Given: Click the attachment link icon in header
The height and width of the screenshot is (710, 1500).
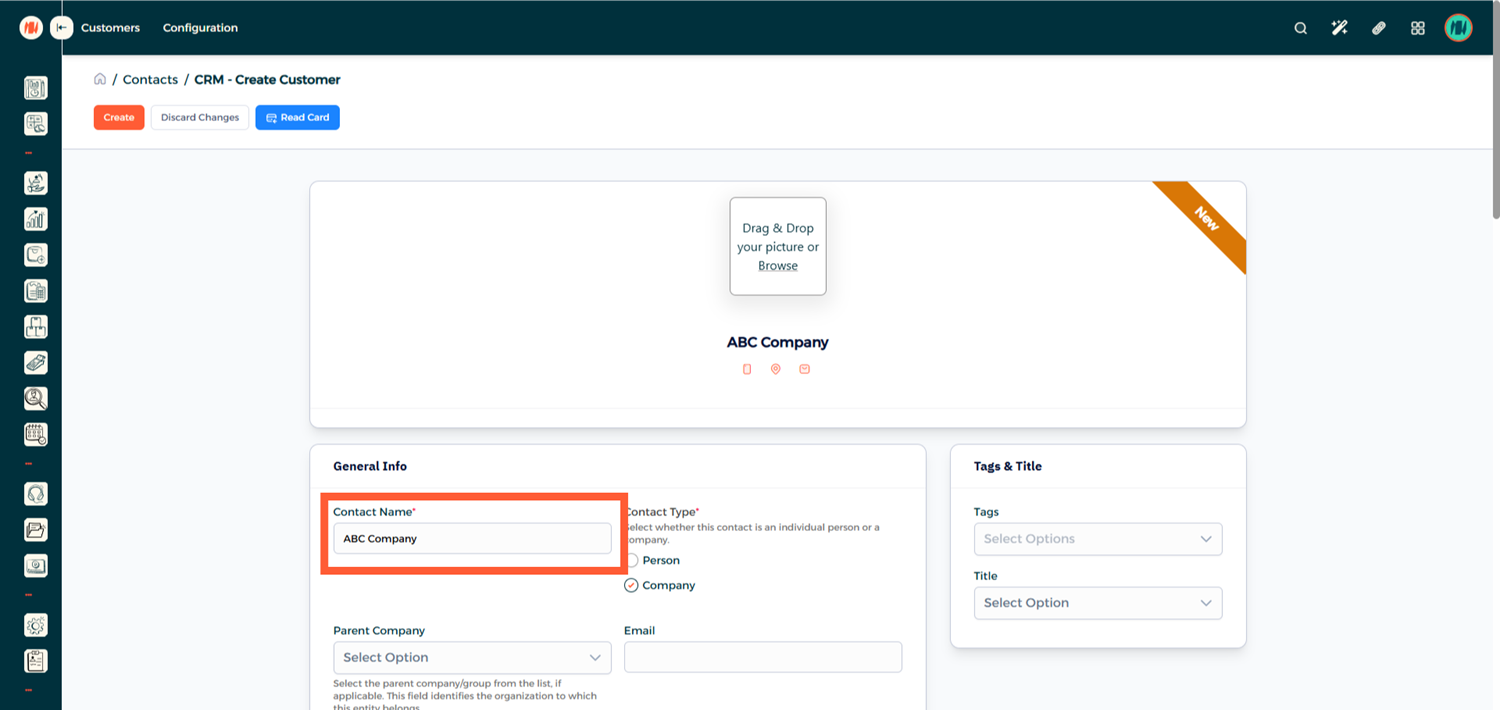Looking at the screenshot, I should pos(1378,28).
